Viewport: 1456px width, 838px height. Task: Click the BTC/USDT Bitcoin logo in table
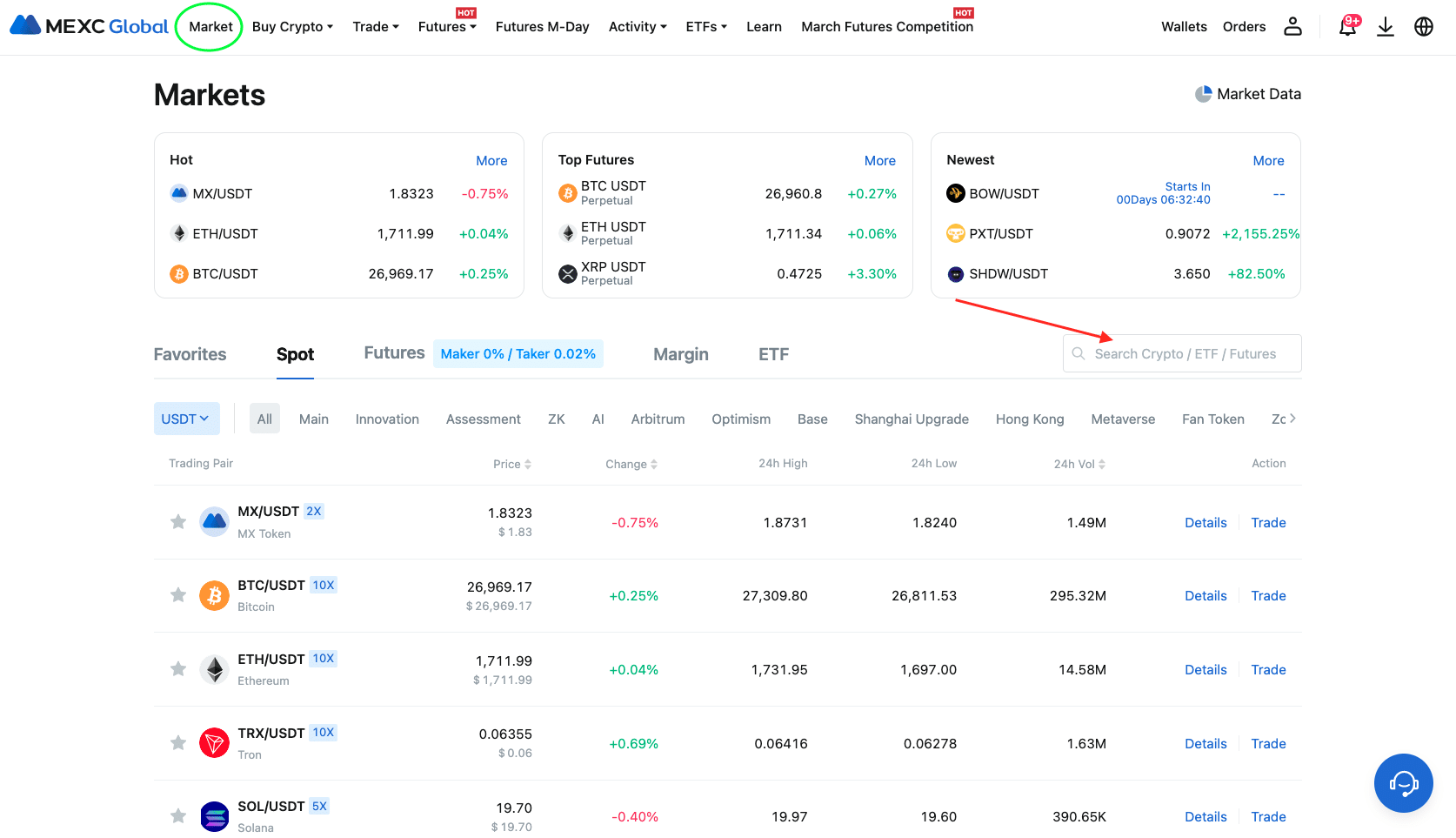215,595
